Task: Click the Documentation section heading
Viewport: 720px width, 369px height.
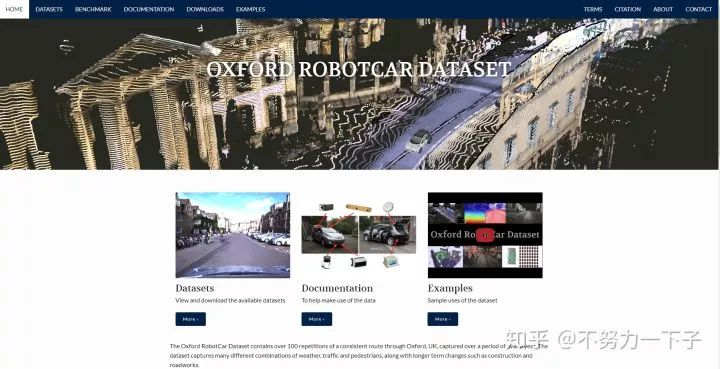Action: 337,288
